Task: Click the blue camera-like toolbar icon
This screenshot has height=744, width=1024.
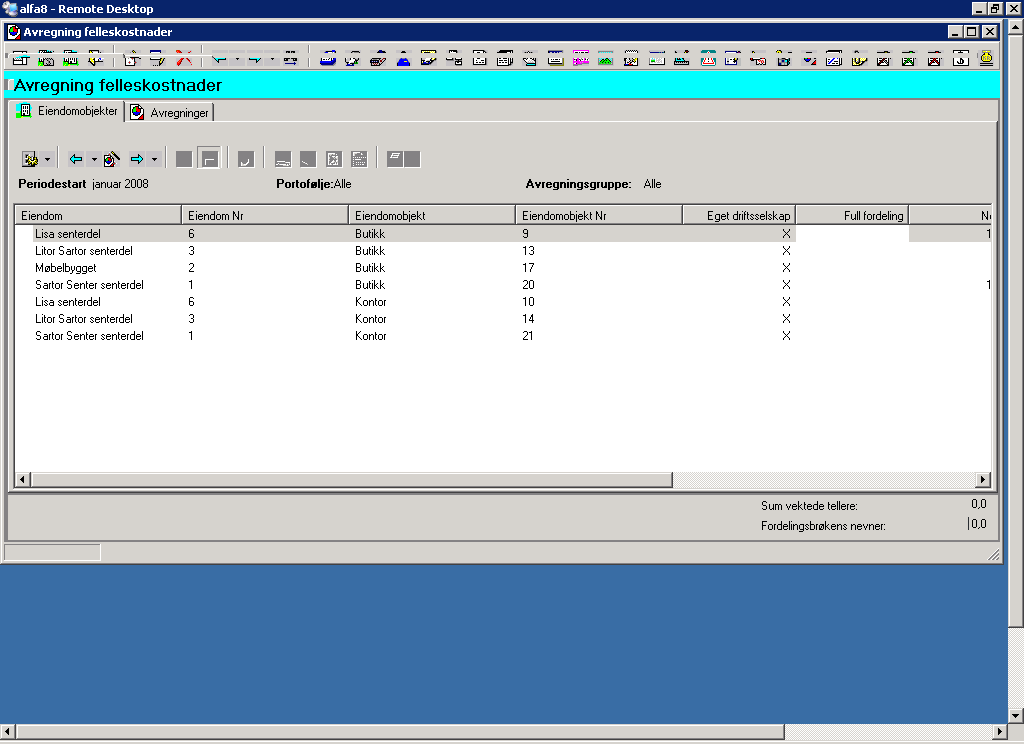Action: coord(784,59)
